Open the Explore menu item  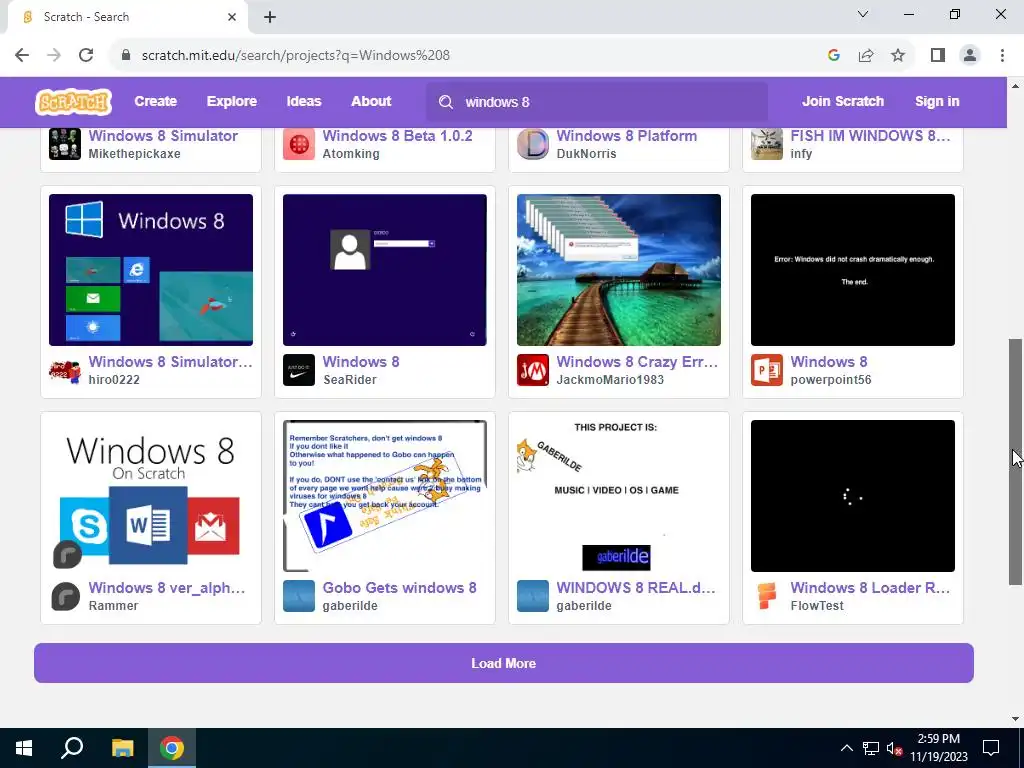pos(232,102)
